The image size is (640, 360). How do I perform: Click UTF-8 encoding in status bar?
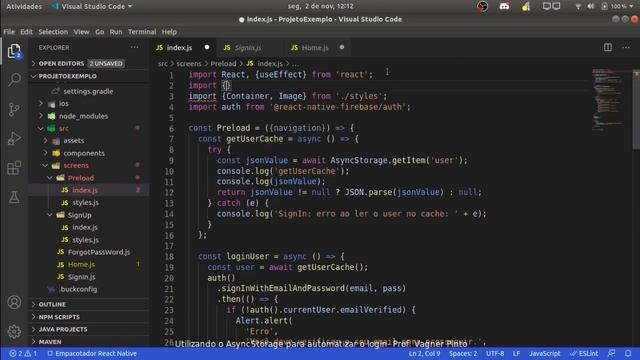pos(495,353)
